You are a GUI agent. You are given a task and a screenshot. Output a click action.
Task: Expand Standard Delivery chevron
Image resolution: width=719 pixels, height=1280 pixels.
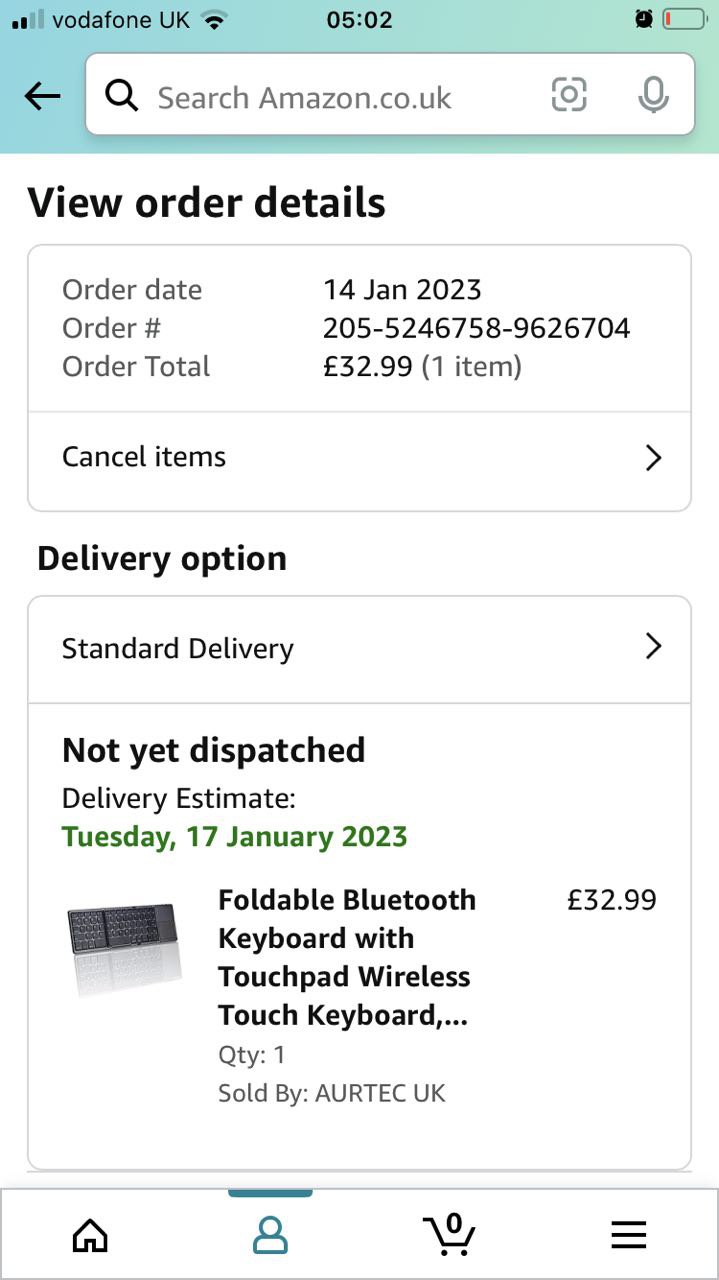(653, 647)
